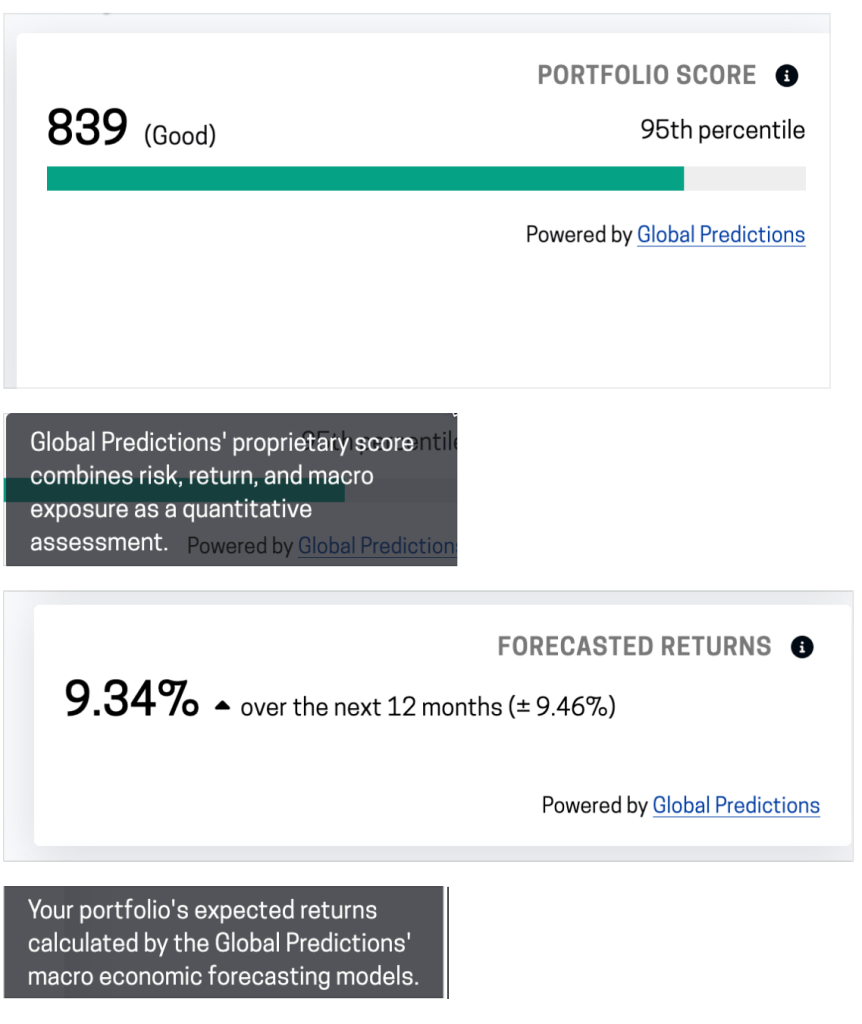Viewport: 862px width, 1024px height.
Task: Click the Portfolio Score info icon
Action: (x=787, y=76)
